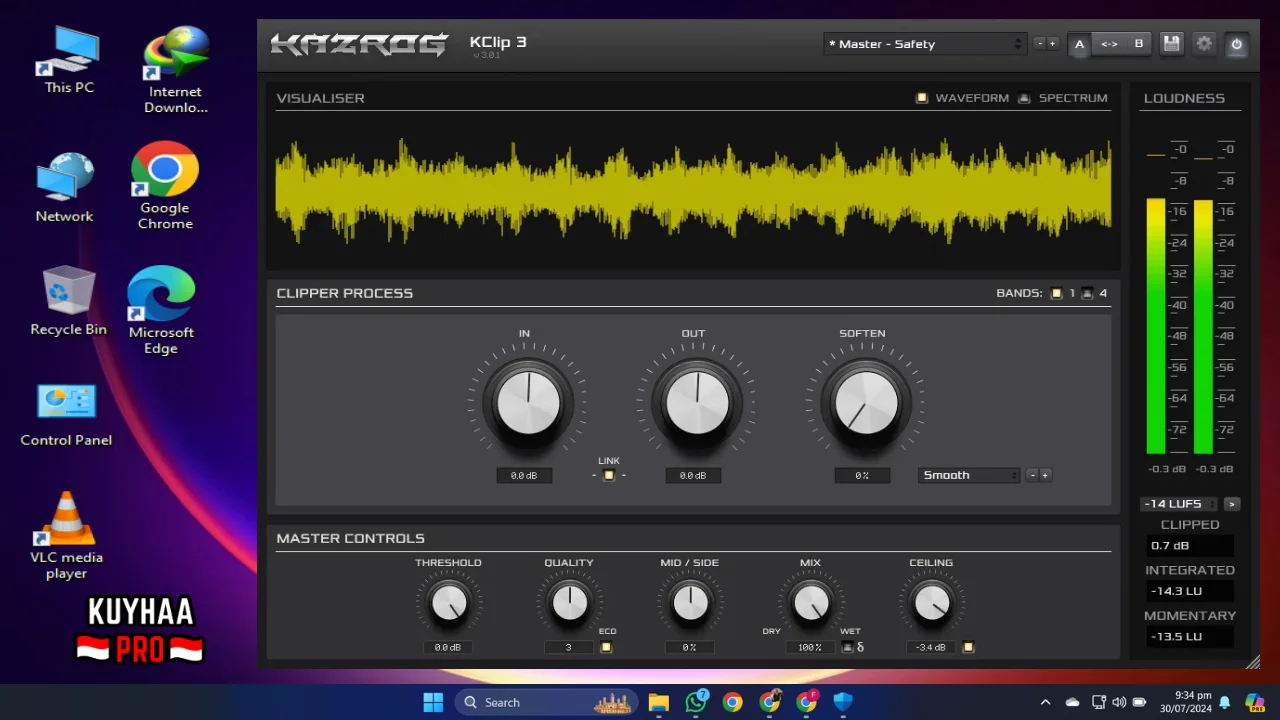Image resolution: width=1280 pixels, height=720 pixels.
Task: Click the OUT value field showing 0.0 dB
Action: (693, 476)
